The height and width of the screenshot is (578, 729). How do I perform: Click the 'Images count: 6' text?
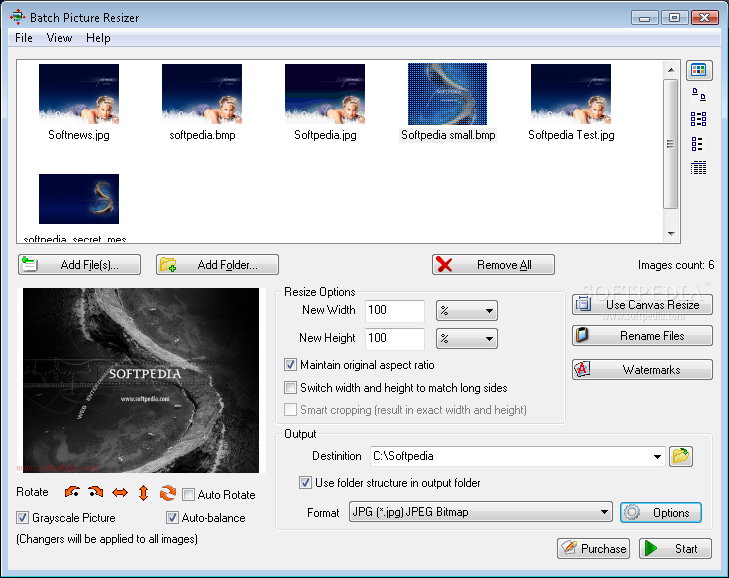[676, 265]
